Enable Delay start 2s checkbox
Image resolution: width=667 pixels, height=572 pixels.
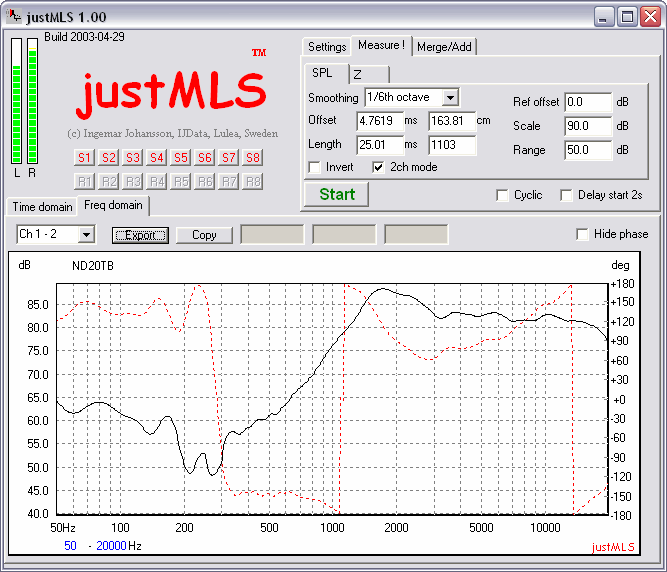pos(566,195)
